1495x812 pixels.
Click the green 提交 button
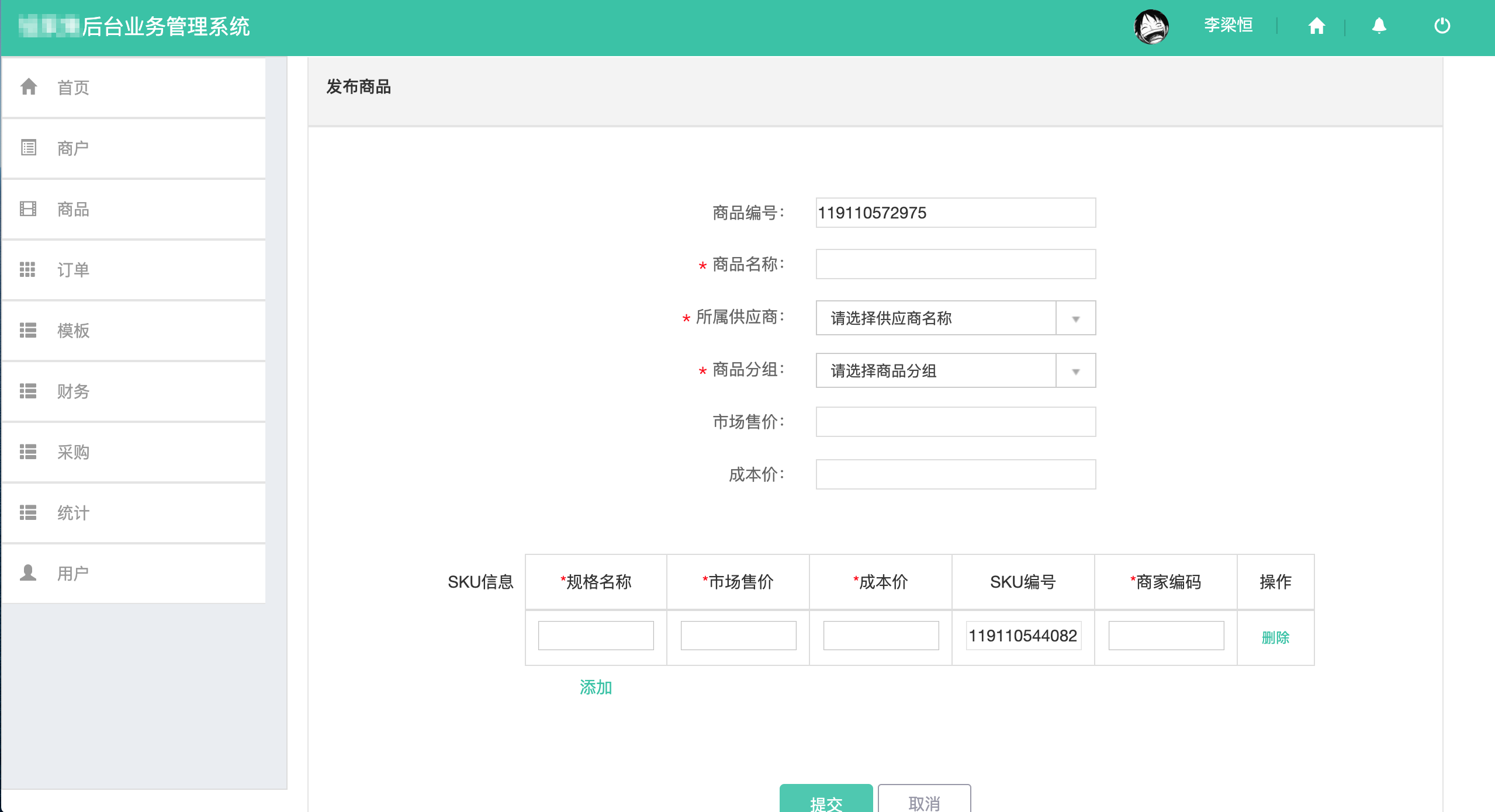tap(826, 799)
